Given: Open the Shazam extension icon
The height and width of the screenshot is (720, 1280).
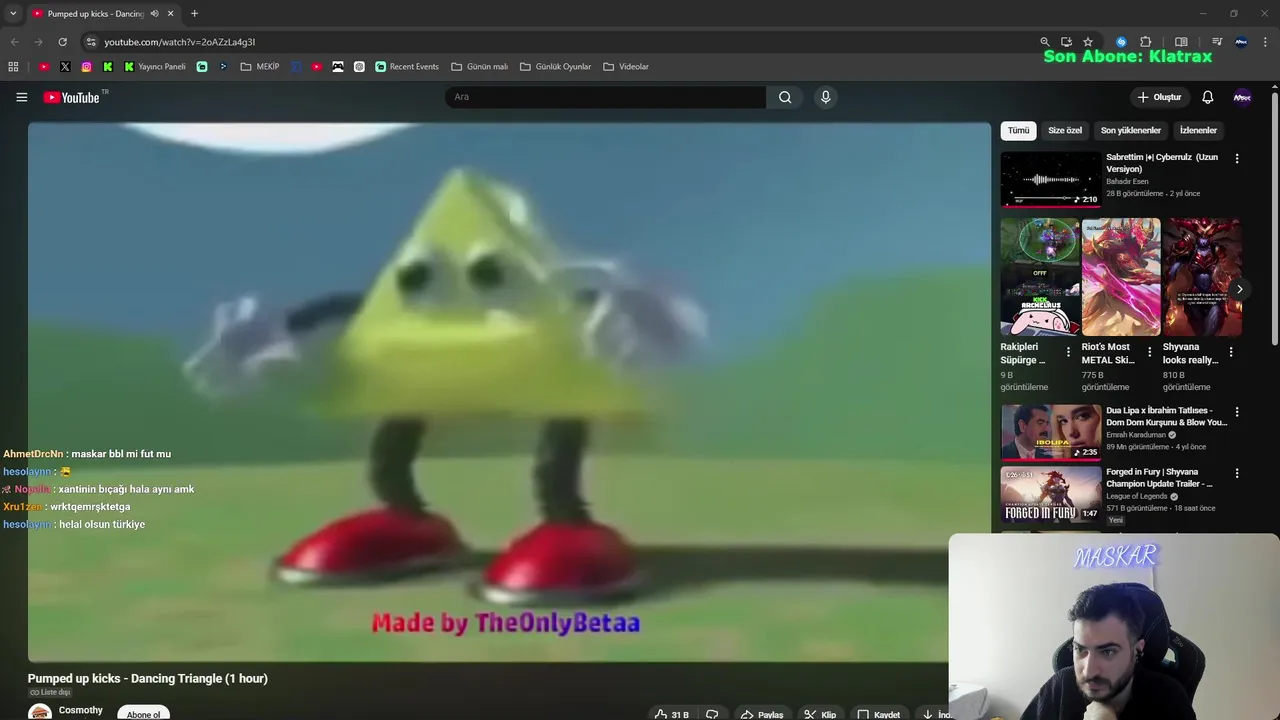Looking at the screenshot, I should point(1121,42).
